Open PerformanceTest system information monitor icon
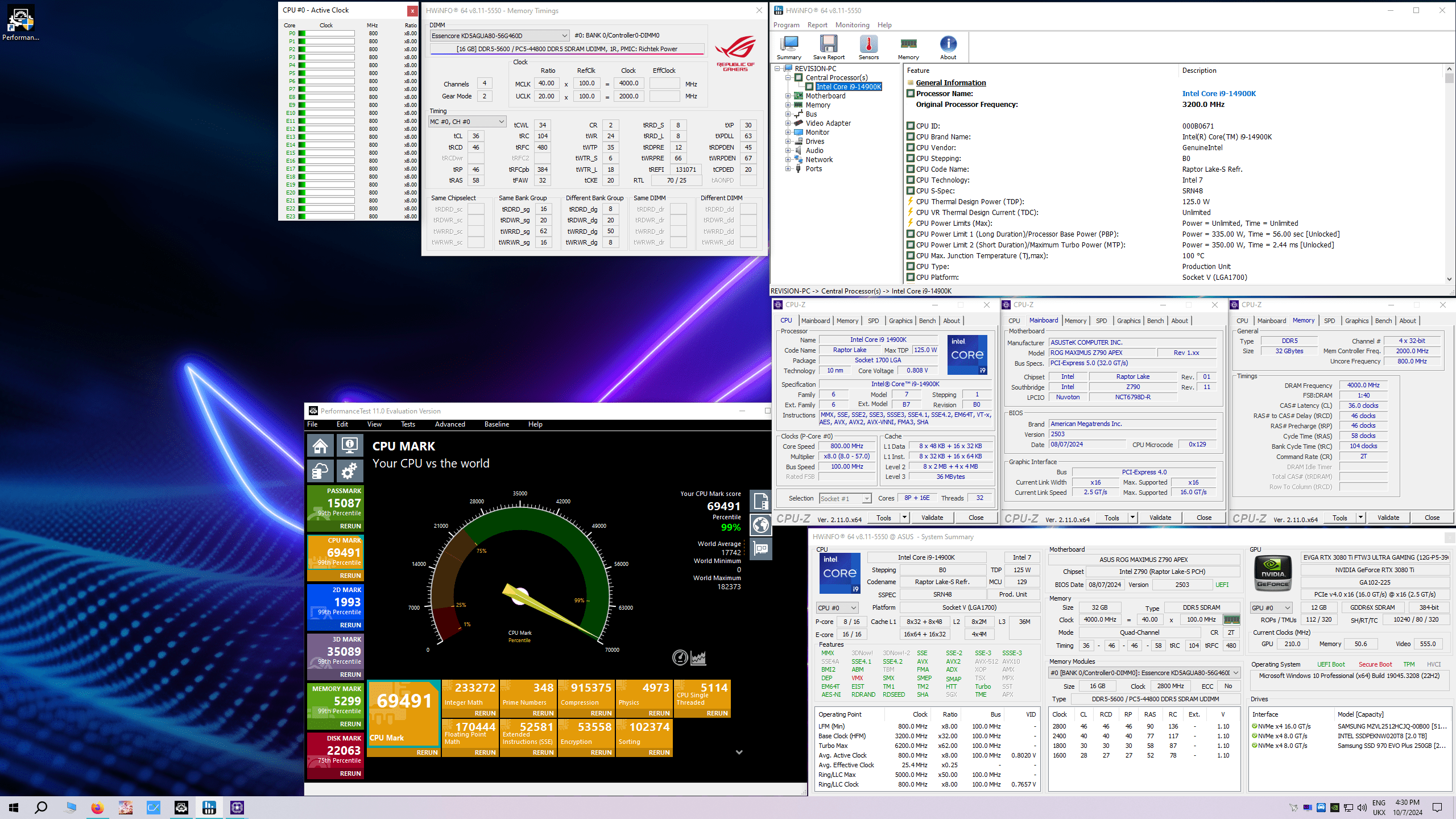This screenshot has height=819, width=1456. 349,445
